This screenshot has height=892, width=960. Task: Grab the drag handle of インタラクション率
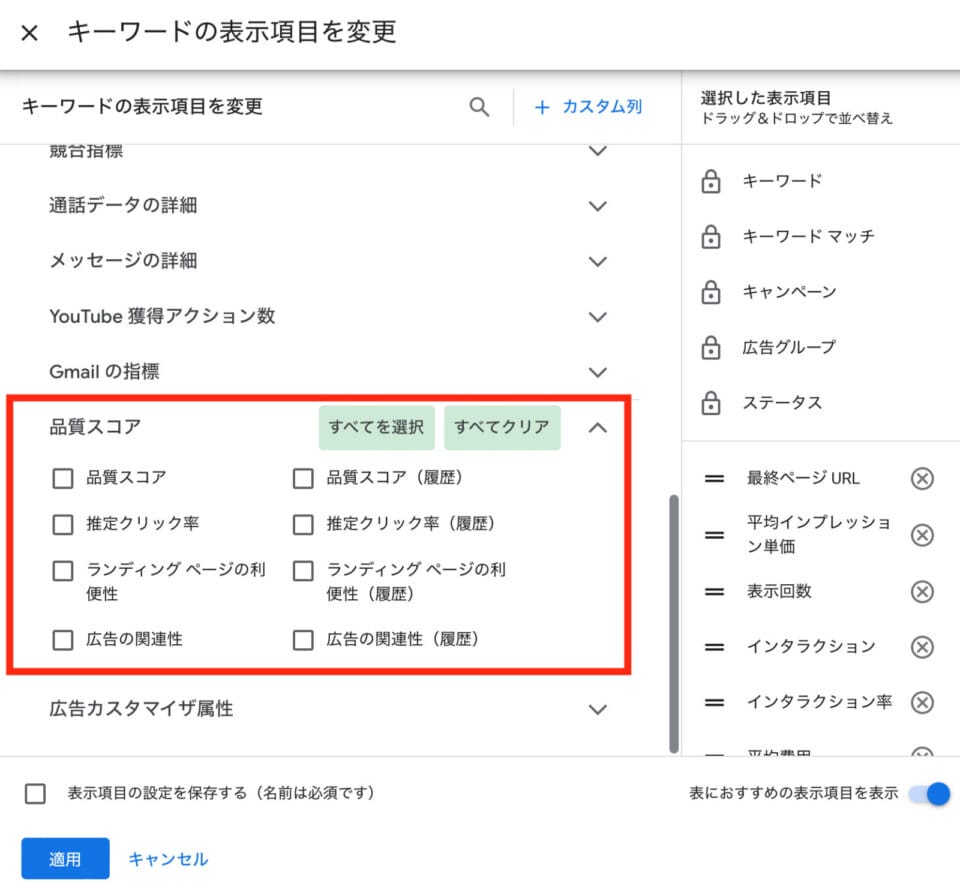tap(714, 702)
